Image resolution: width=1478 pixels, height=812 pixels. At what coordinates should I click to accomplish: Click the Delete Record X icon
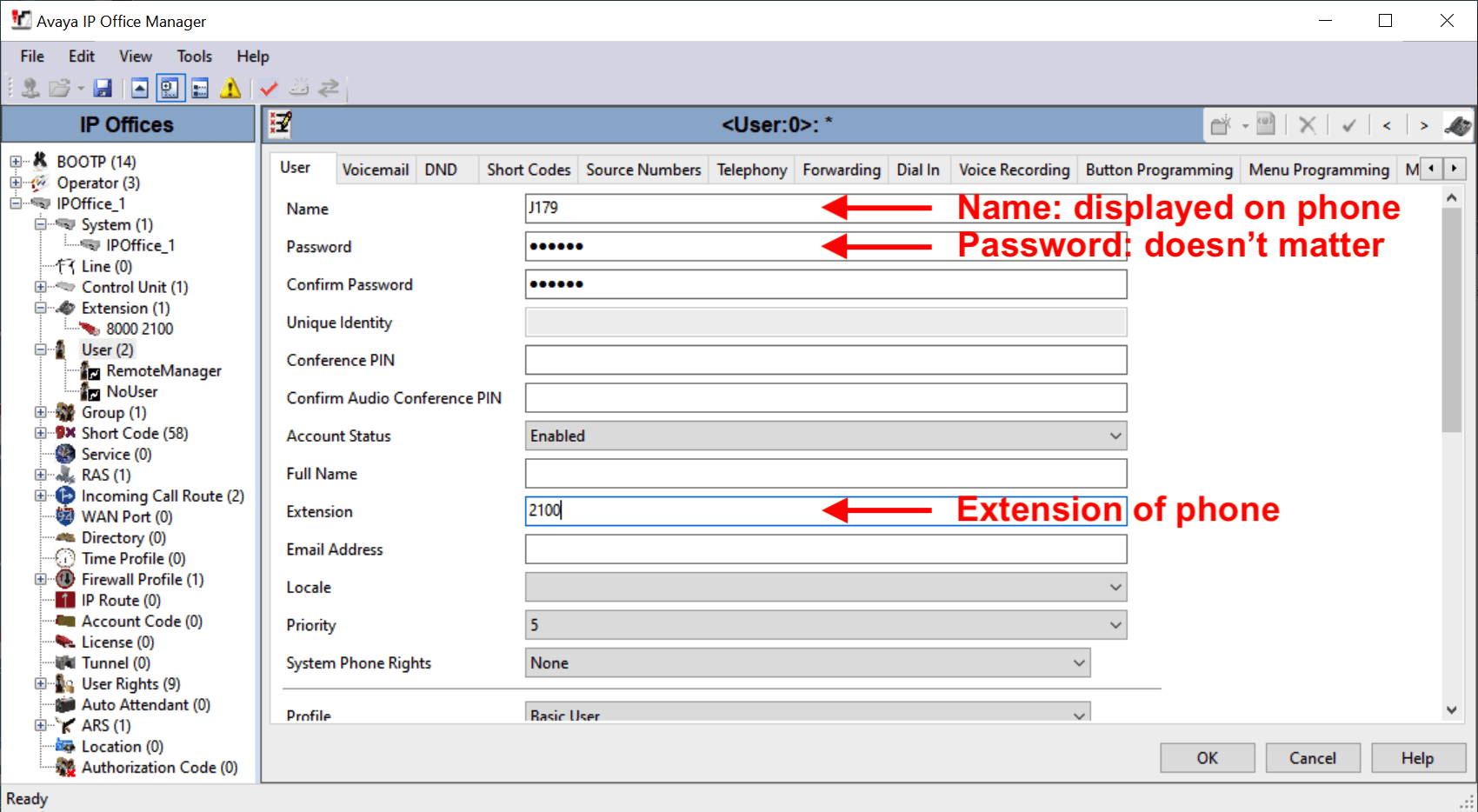coord(1307,125)
